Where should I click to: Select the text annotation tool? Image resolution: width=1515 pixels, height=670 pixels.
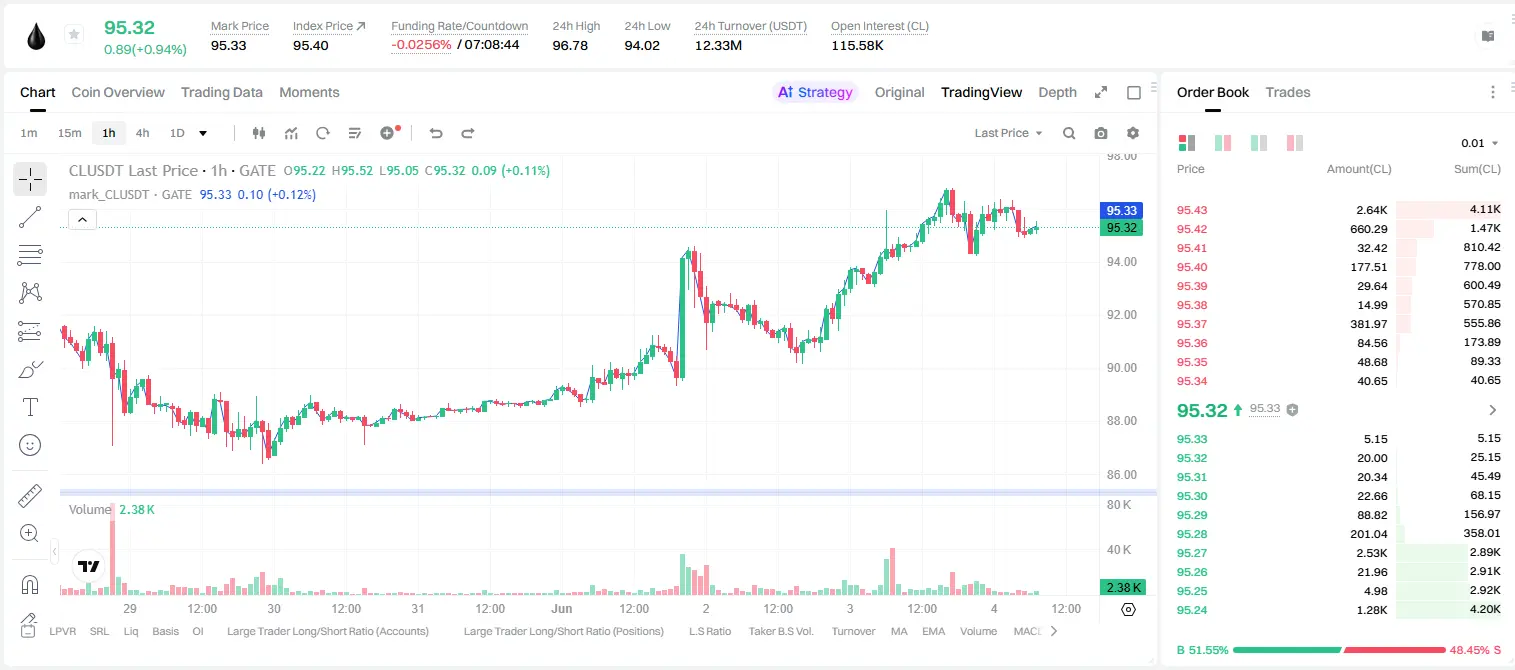click(30, 407)
